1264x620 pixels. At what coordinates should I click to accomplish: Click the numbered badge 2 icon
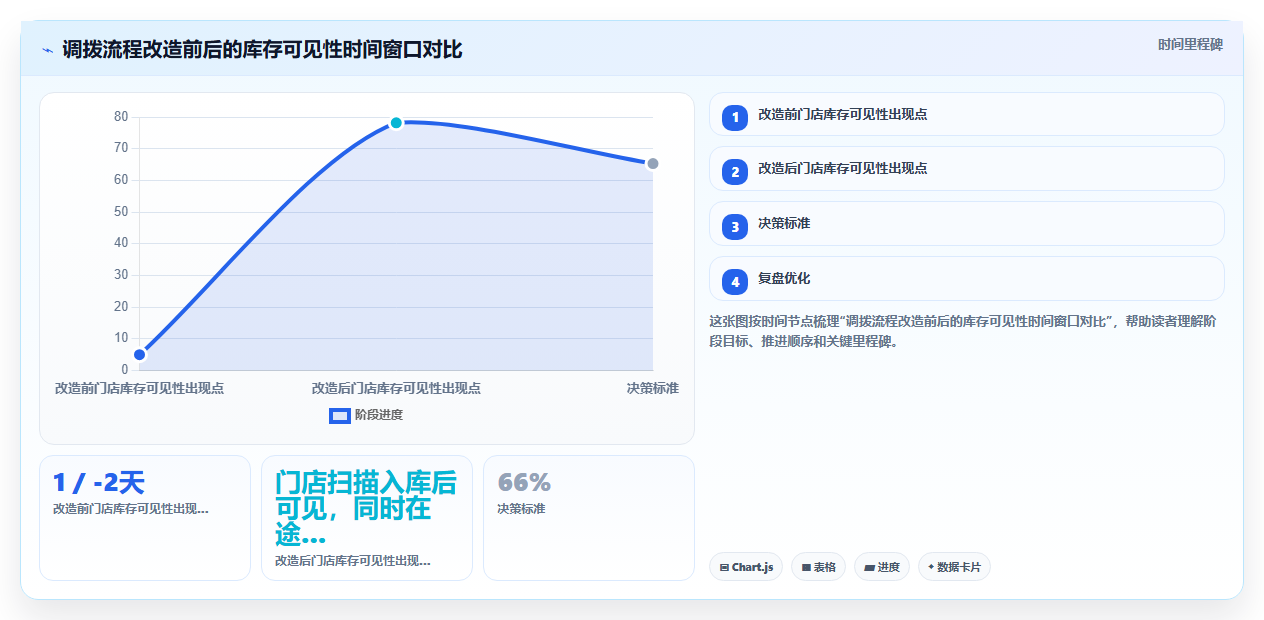point(735,171)
